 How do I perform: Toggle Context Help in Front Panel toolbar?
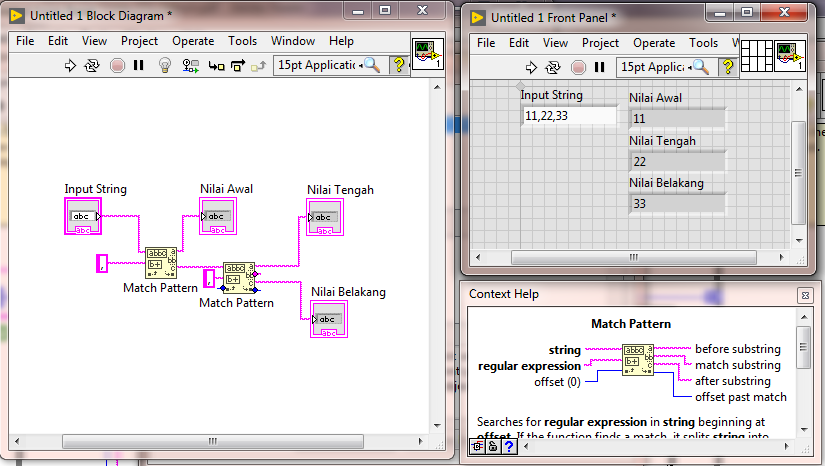(x=728, y=67)
